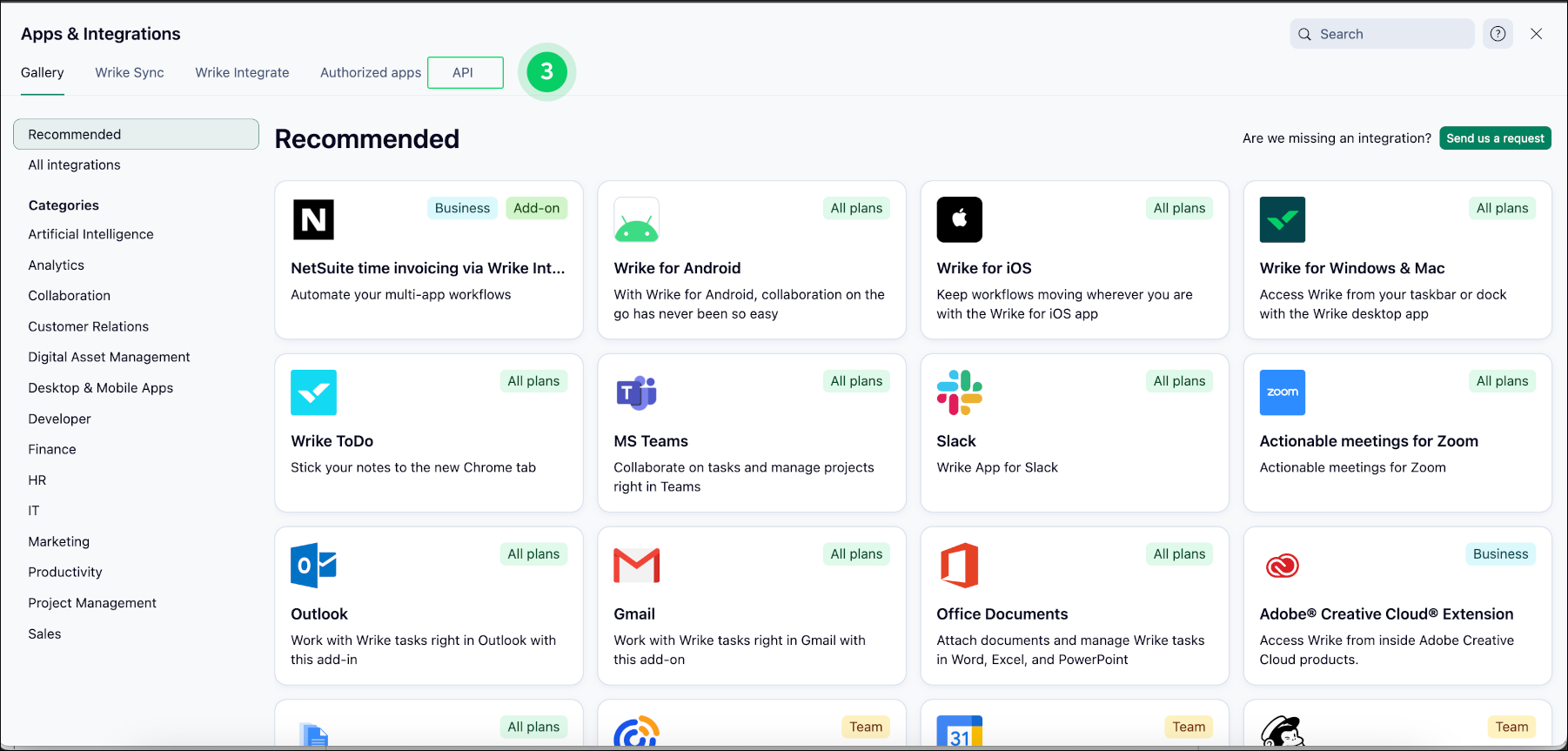The width and height of the screenshot is (1568, 751).
Task: Open the Adobe Creative Cloud Extension title
Action: 1386,614
